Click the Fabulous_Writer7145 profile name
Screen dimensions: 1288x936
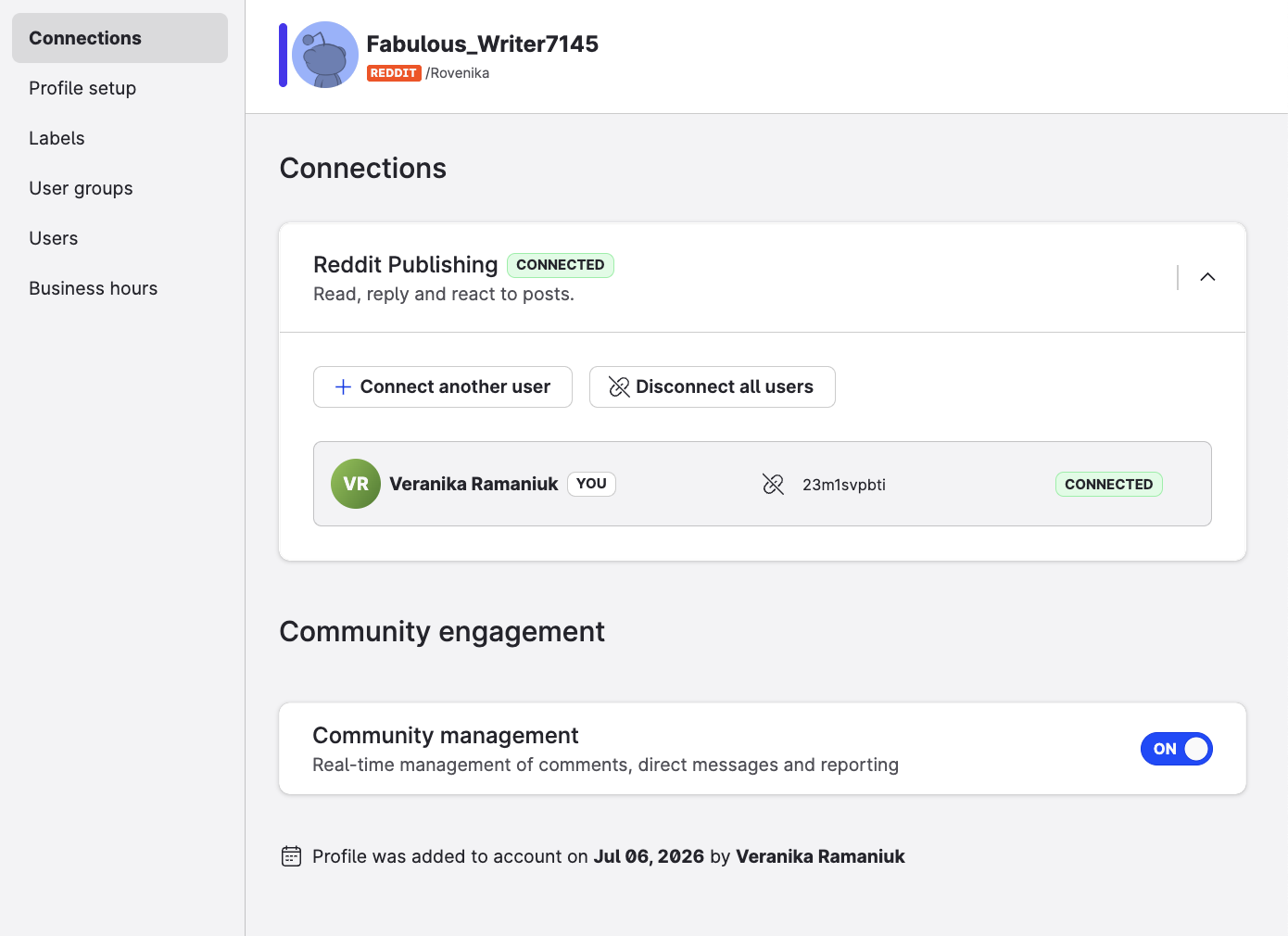483,44
